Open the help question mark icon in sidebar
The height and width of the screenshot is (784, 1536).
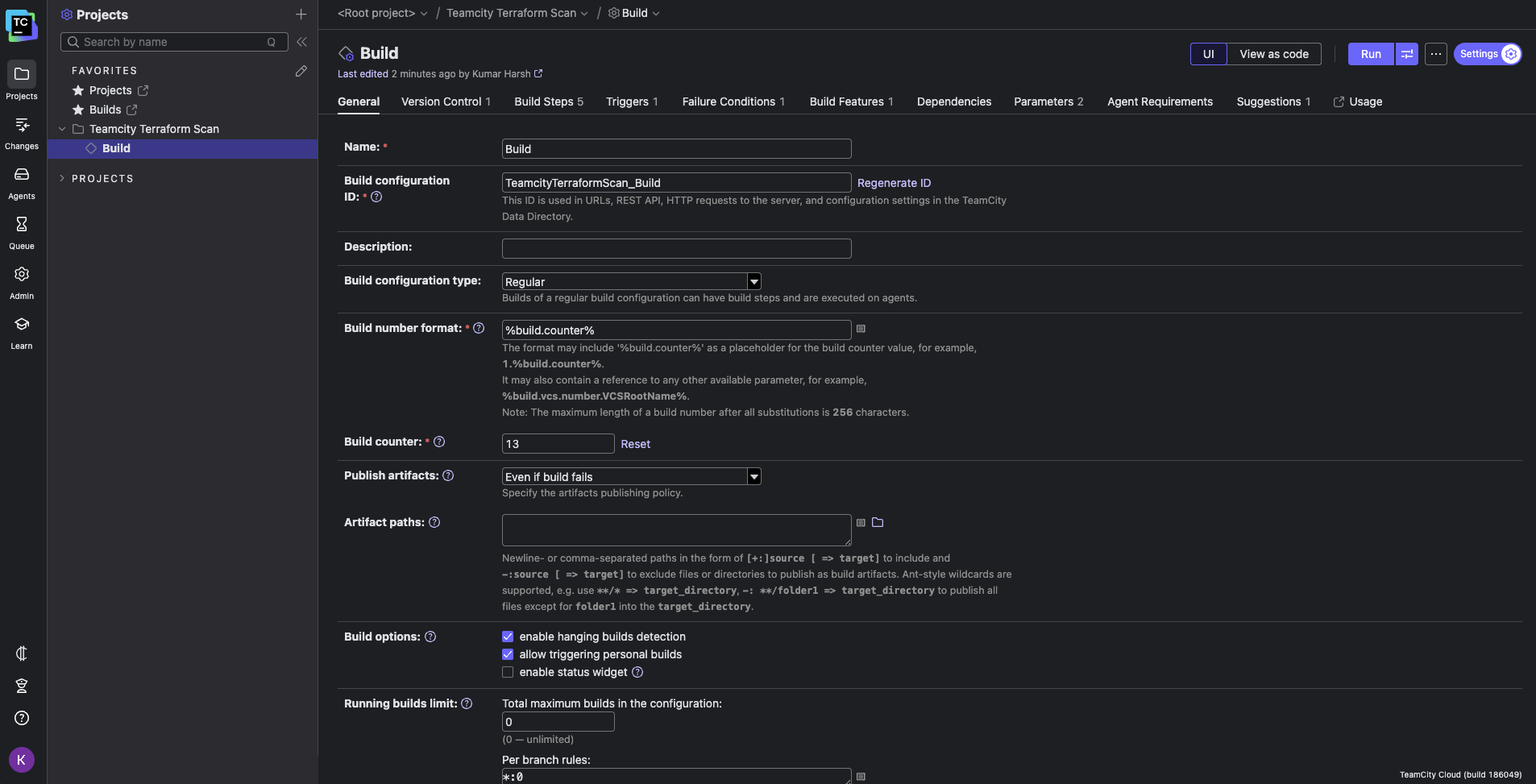click(x=22, y=718)
